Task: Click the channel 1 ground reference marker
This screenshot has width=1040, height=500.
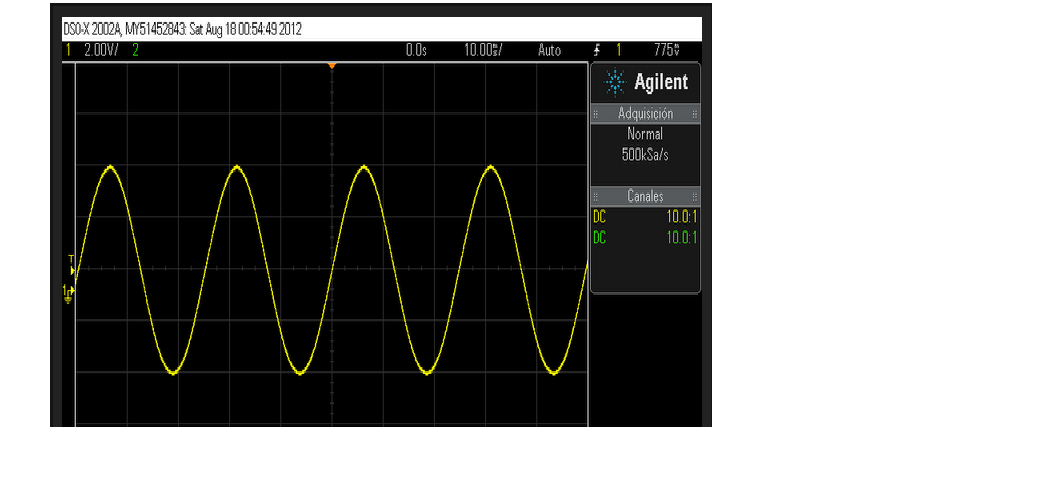Action: pos(68,293)
